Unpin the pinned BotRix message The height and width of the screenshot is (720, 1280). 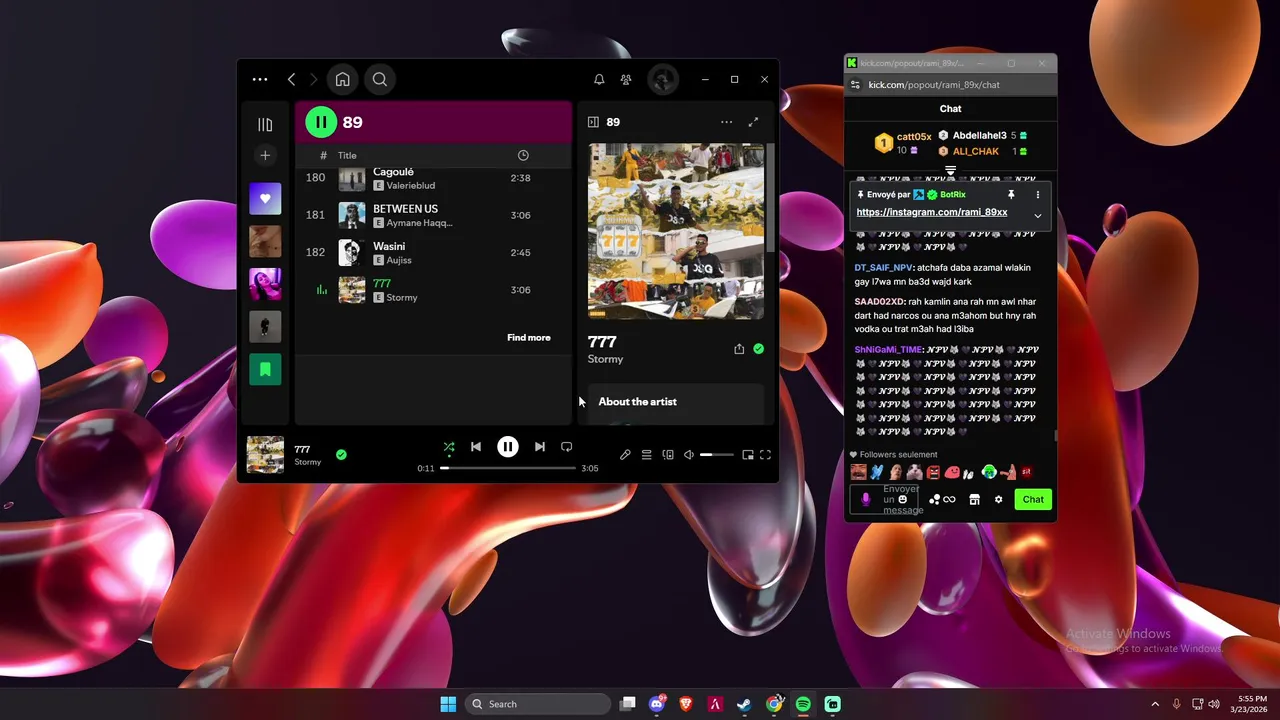(1011, 195)
